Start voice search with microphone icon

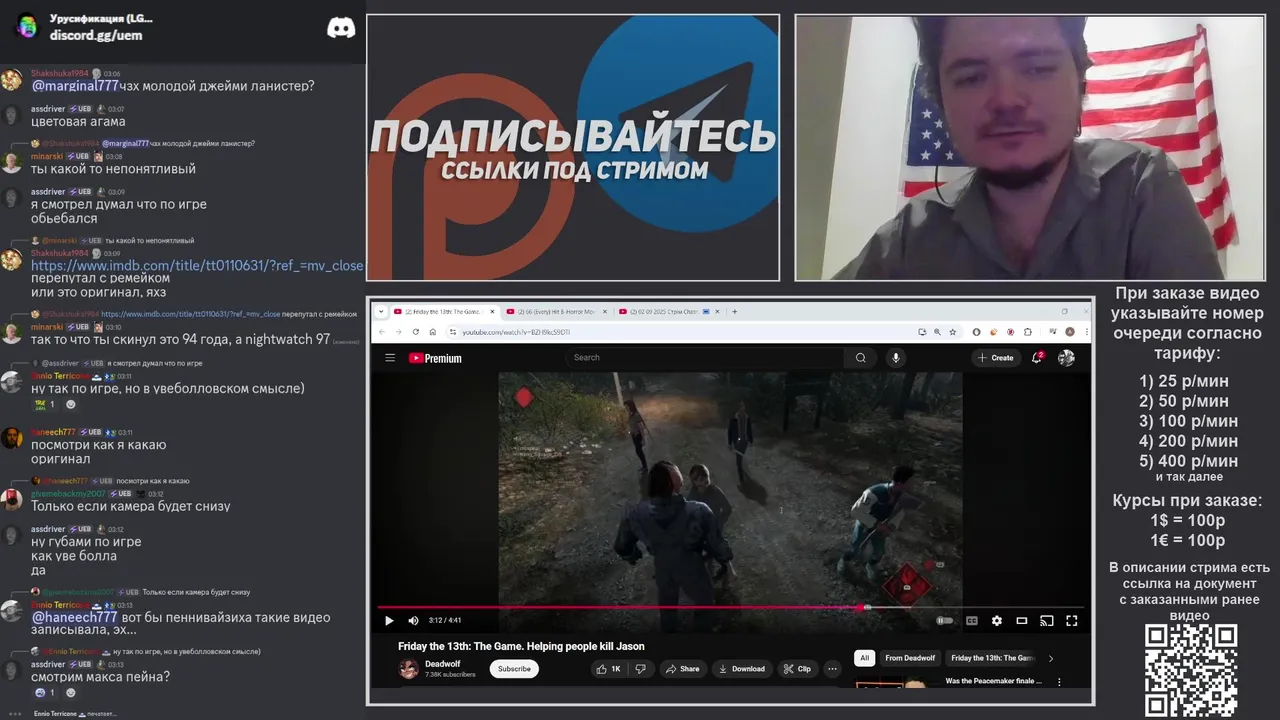[x=896, y=358]
